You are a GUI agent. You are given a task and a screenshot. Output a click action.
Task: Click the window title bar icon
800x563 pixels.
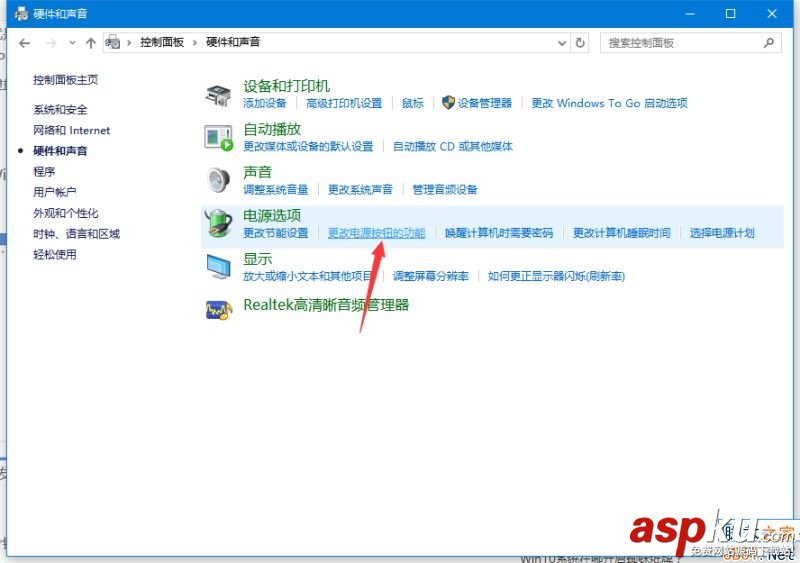[x=21, y=14]
